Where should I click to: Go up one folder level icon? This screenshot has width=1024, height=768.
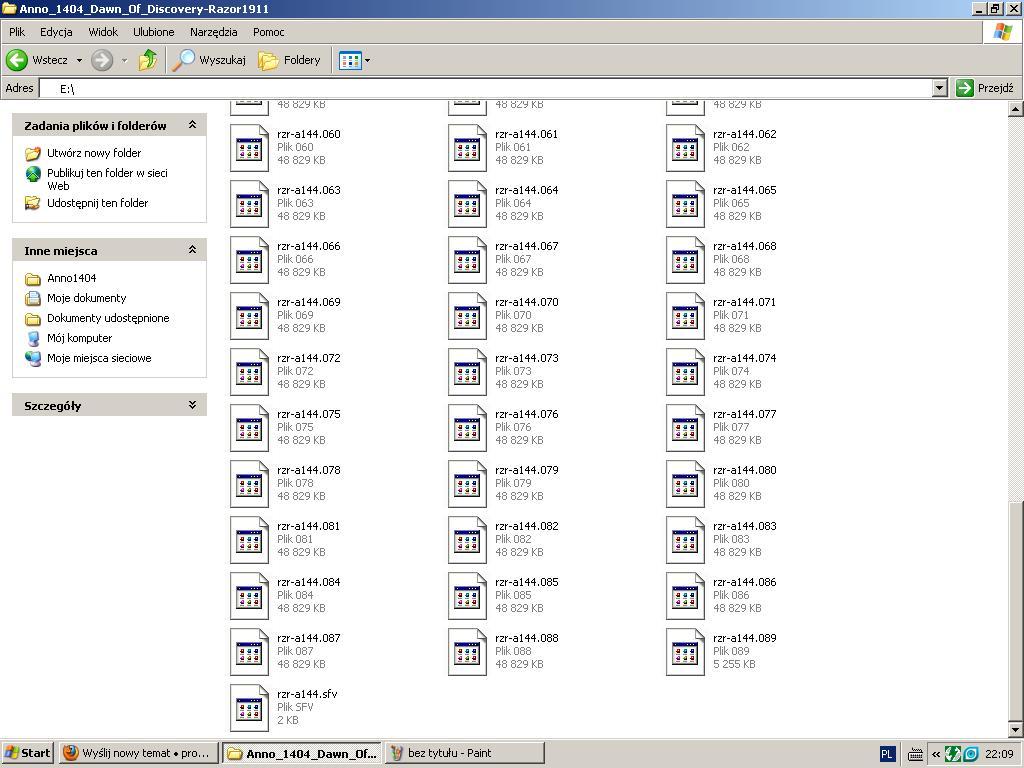[148, 60]
